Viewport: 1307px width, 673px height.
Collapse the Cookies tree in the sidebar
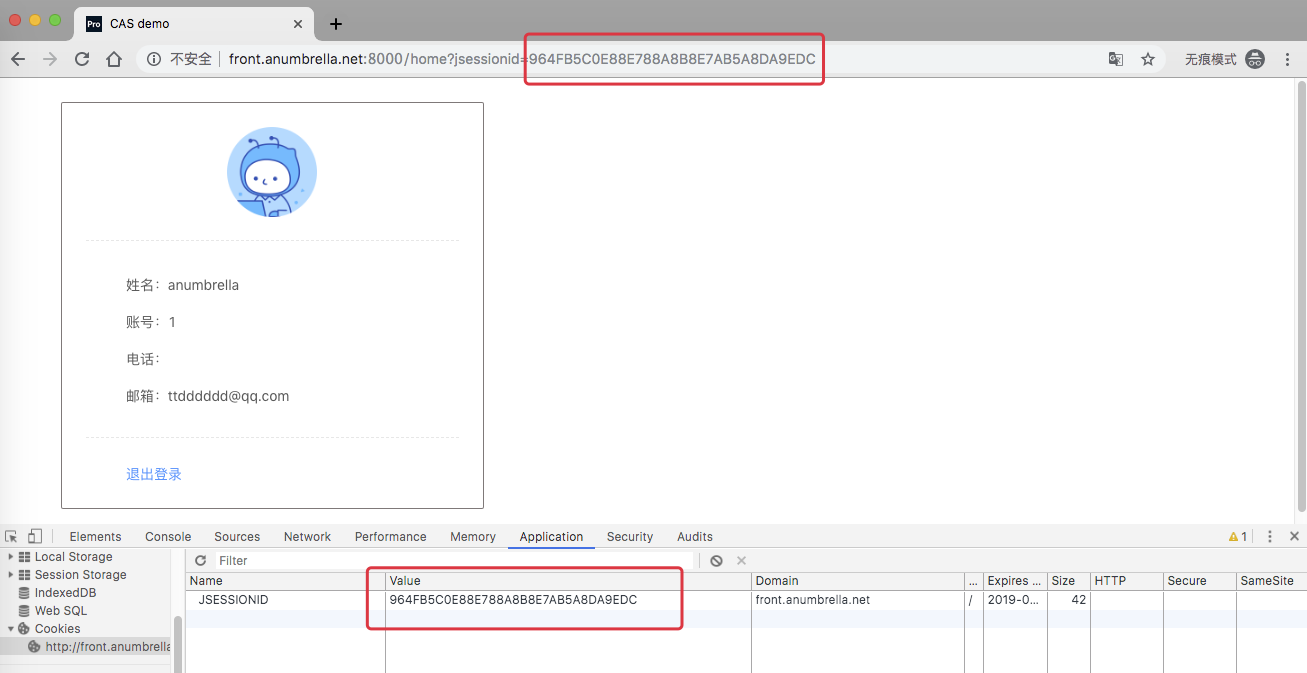coord(8,628)
